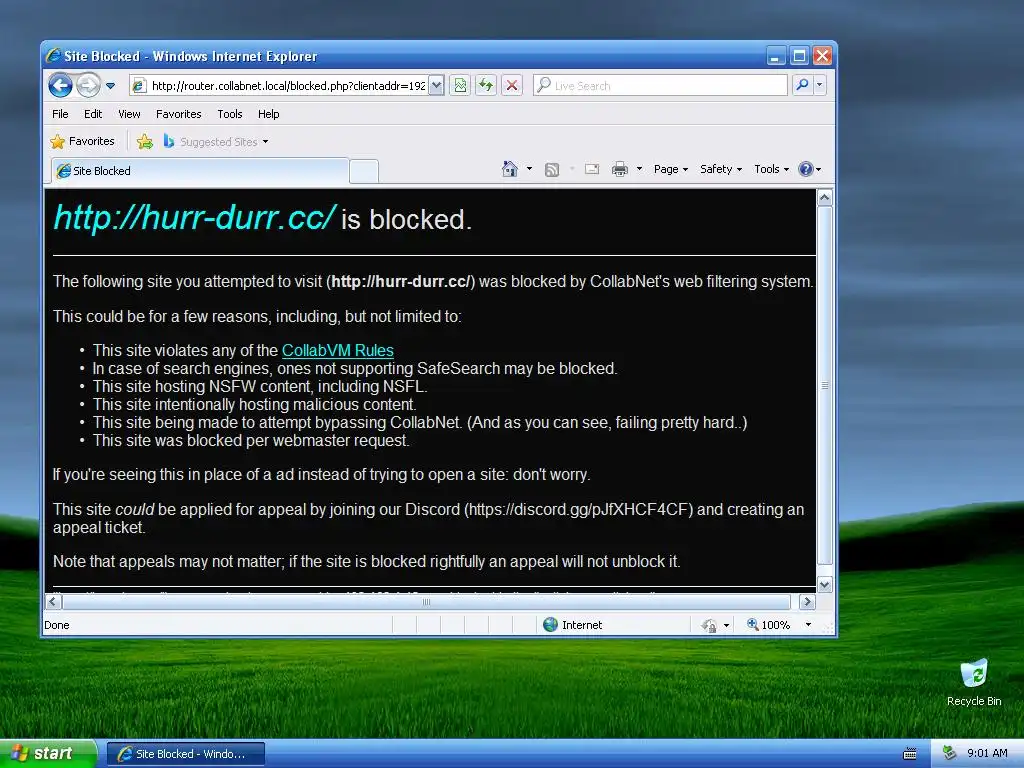Click the 9:01 AM taskbar clock

click(987, 754)
